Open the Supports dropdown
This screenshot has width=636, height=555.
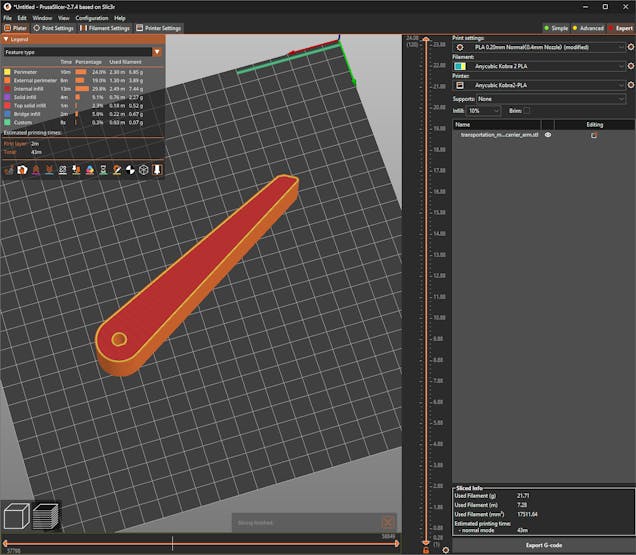550,99
